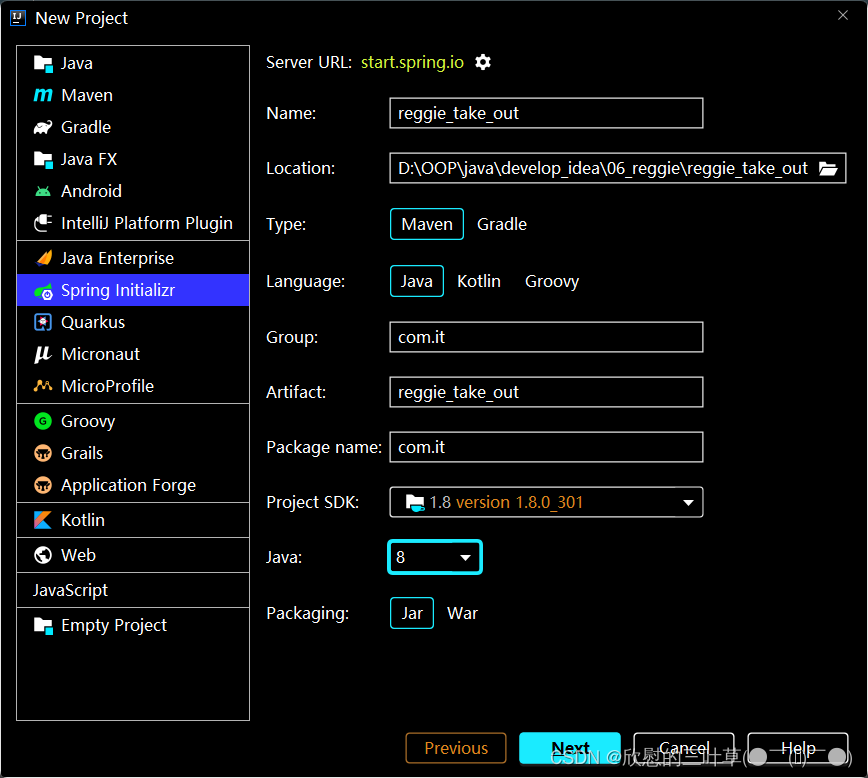
Task: Select Spring Initializr generator
Action: click(133, 290)
